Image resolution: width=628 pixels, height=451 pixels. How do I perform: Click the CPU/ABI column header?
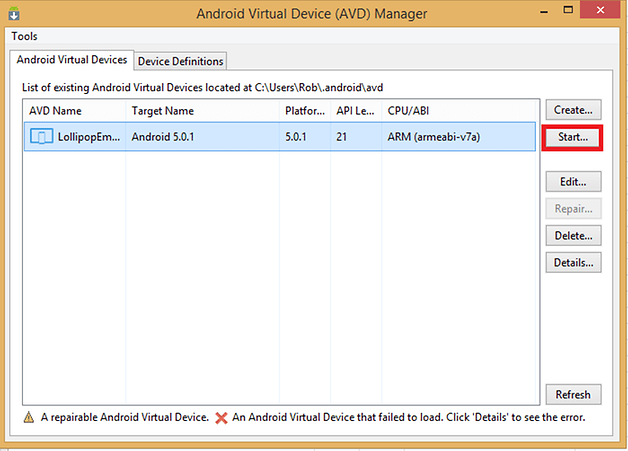tap(459, 111)
